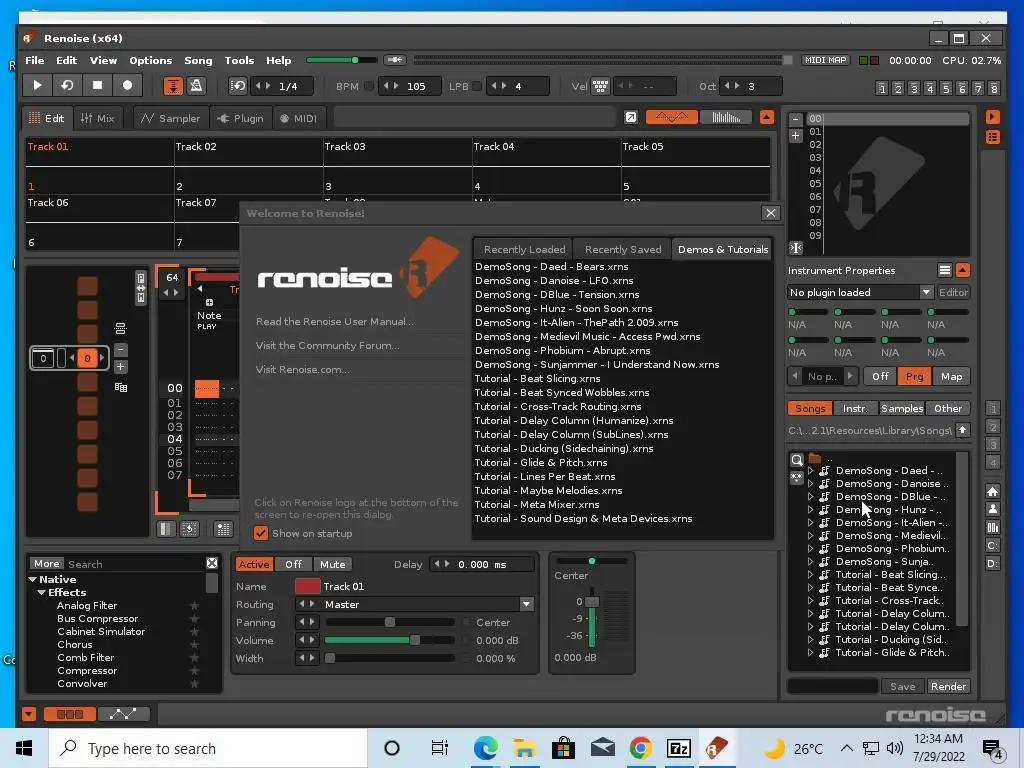Switch to the Plugin tab
1024x768 pixels.
(240, 118)
